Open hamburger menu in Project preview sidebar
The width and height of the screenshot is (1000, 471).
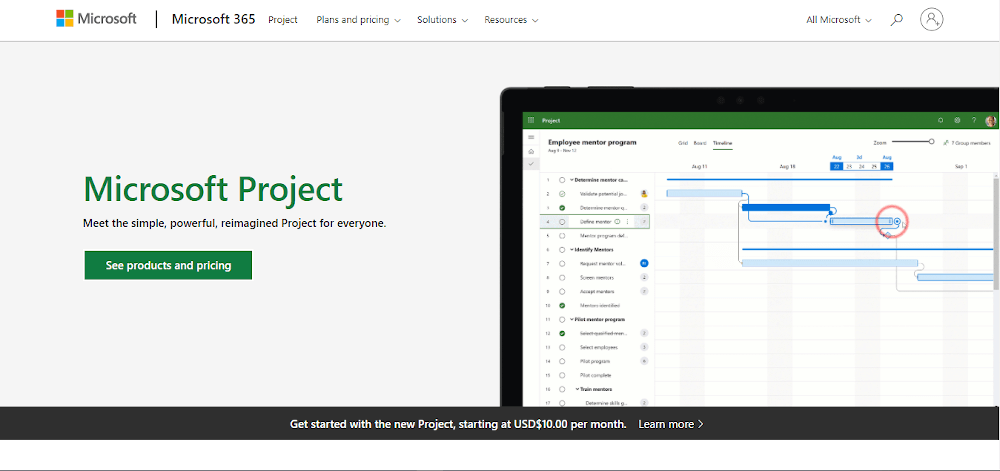point(531,138)
